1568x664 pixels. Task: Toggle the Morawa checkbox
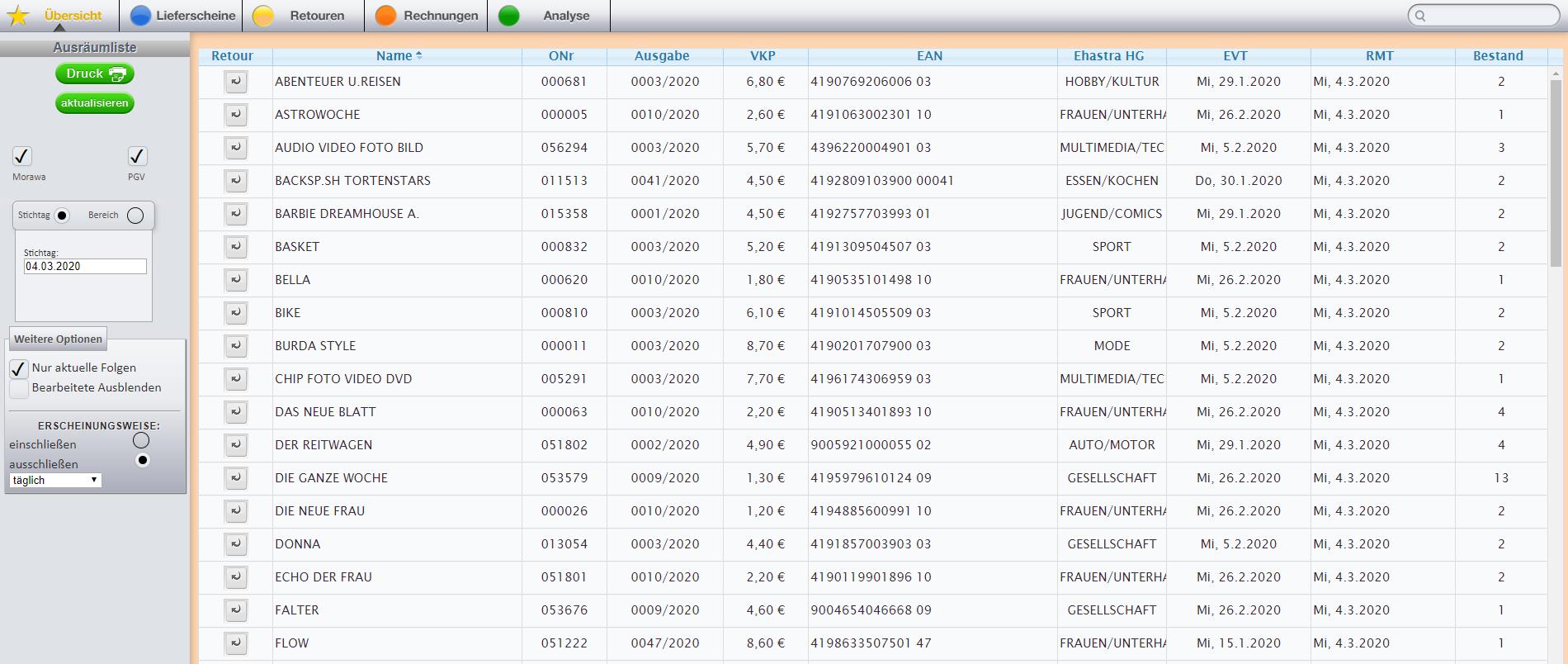[x=21, y=156]
